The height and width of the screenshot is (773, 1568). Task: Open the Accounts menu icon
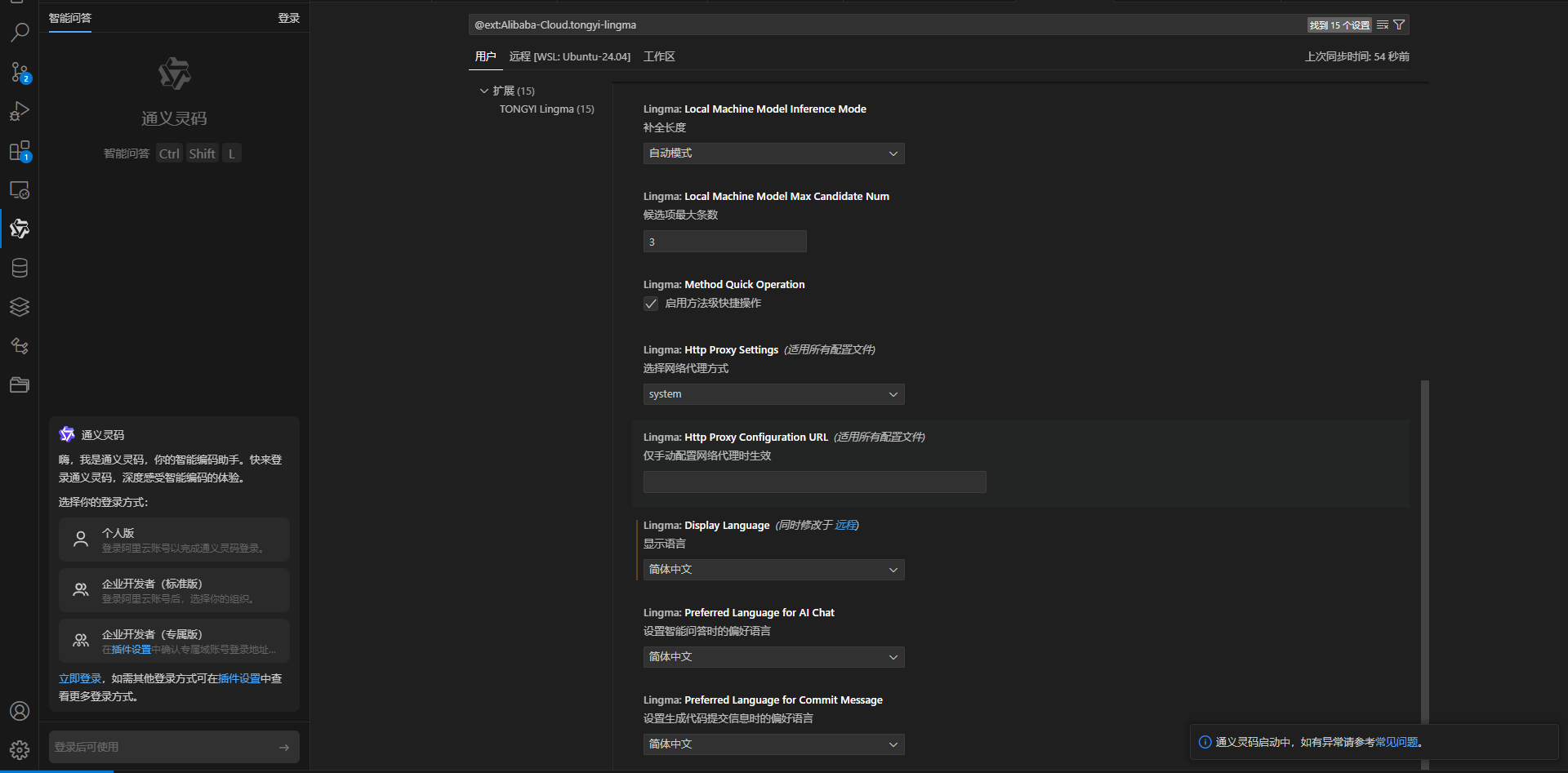pyautogui.click(x=20, y=711)
